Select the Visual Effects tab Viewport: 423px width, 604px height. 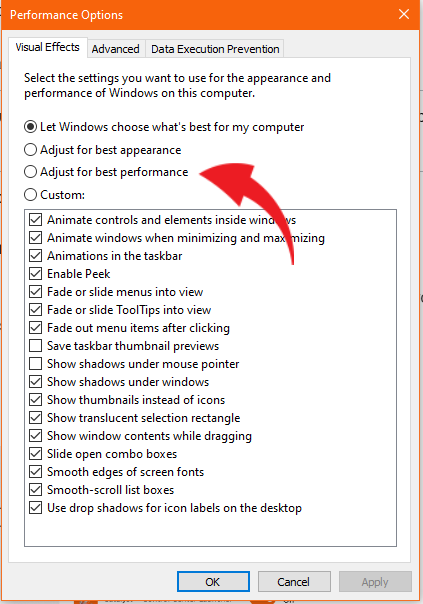[x=47, y=47]
